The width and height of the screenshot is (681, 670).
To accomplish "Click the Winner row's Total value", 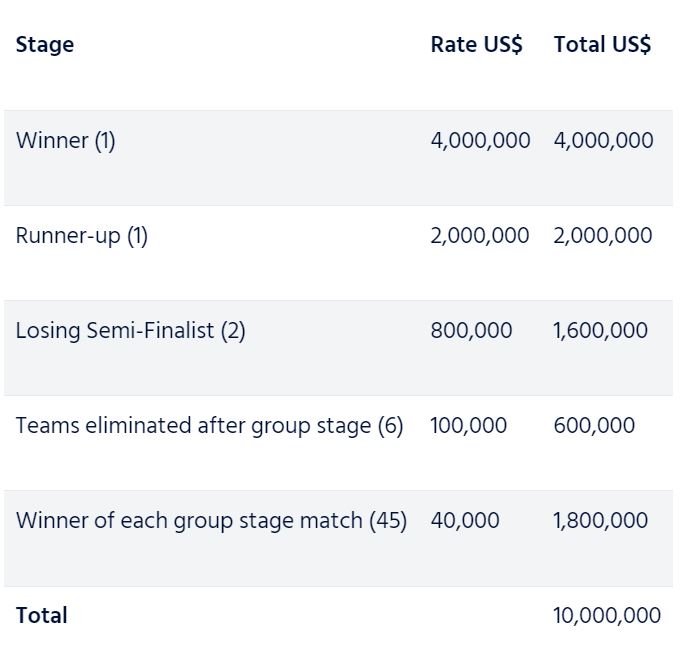I will pyautogui.click(x=603, y=141).
